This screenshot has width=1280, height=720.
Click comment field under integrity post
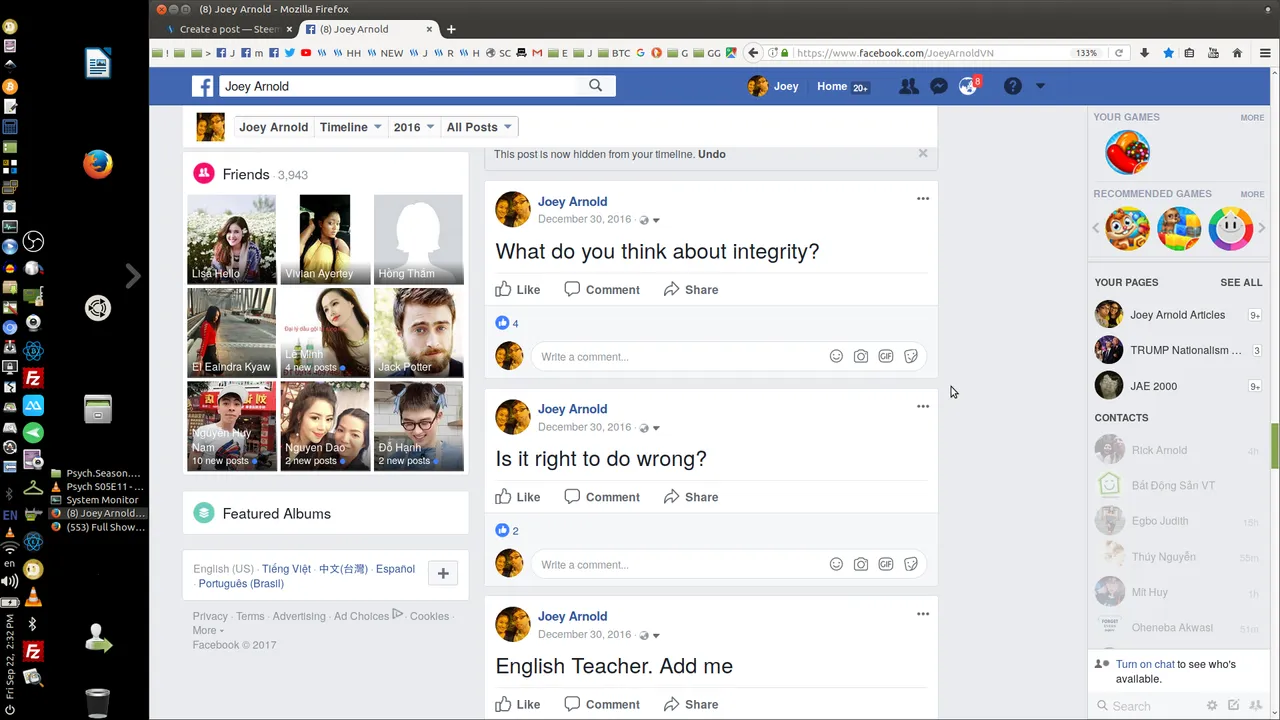click(x=680, y=356)
